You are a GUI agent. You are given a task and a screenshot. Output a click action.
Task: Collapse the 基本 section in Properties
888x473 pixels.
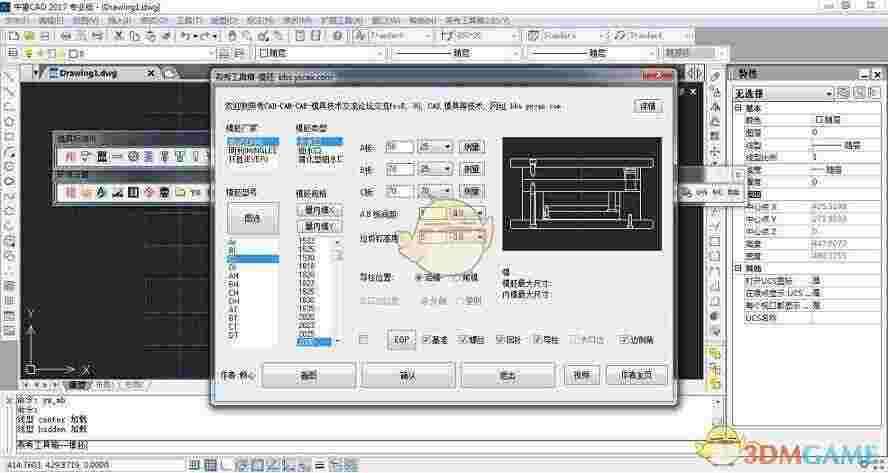tap(738, 108)
